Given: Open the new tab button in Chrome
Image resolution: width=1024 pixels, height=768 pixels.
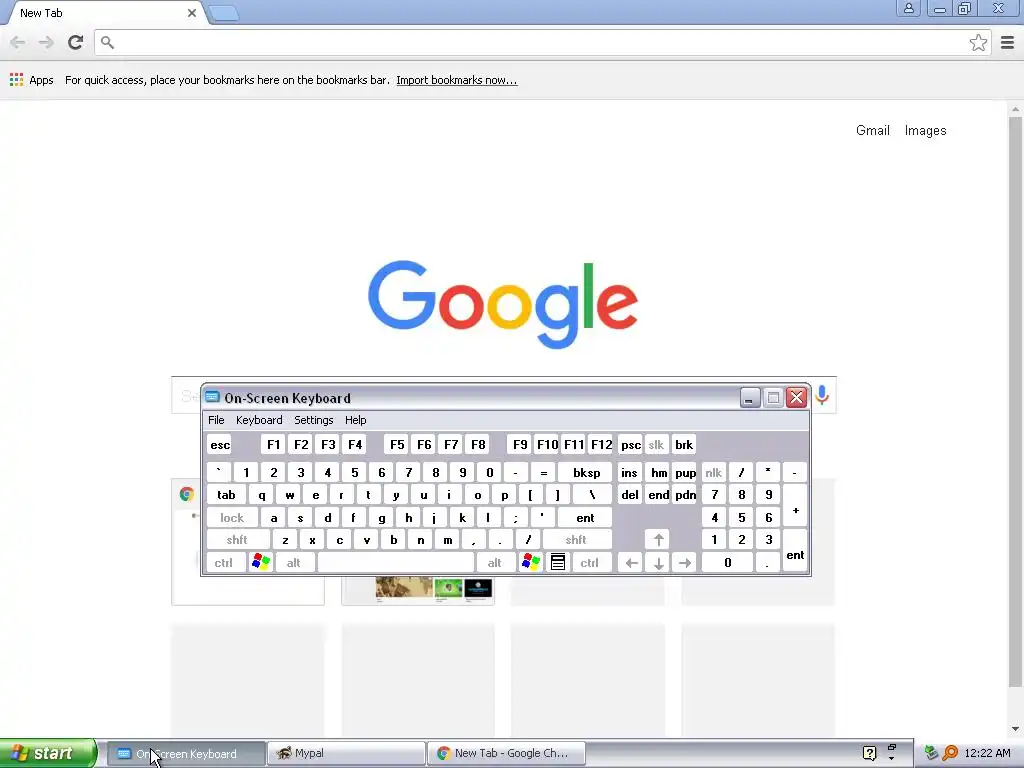Looking at the screenshot, I should (x=224, y=13).
